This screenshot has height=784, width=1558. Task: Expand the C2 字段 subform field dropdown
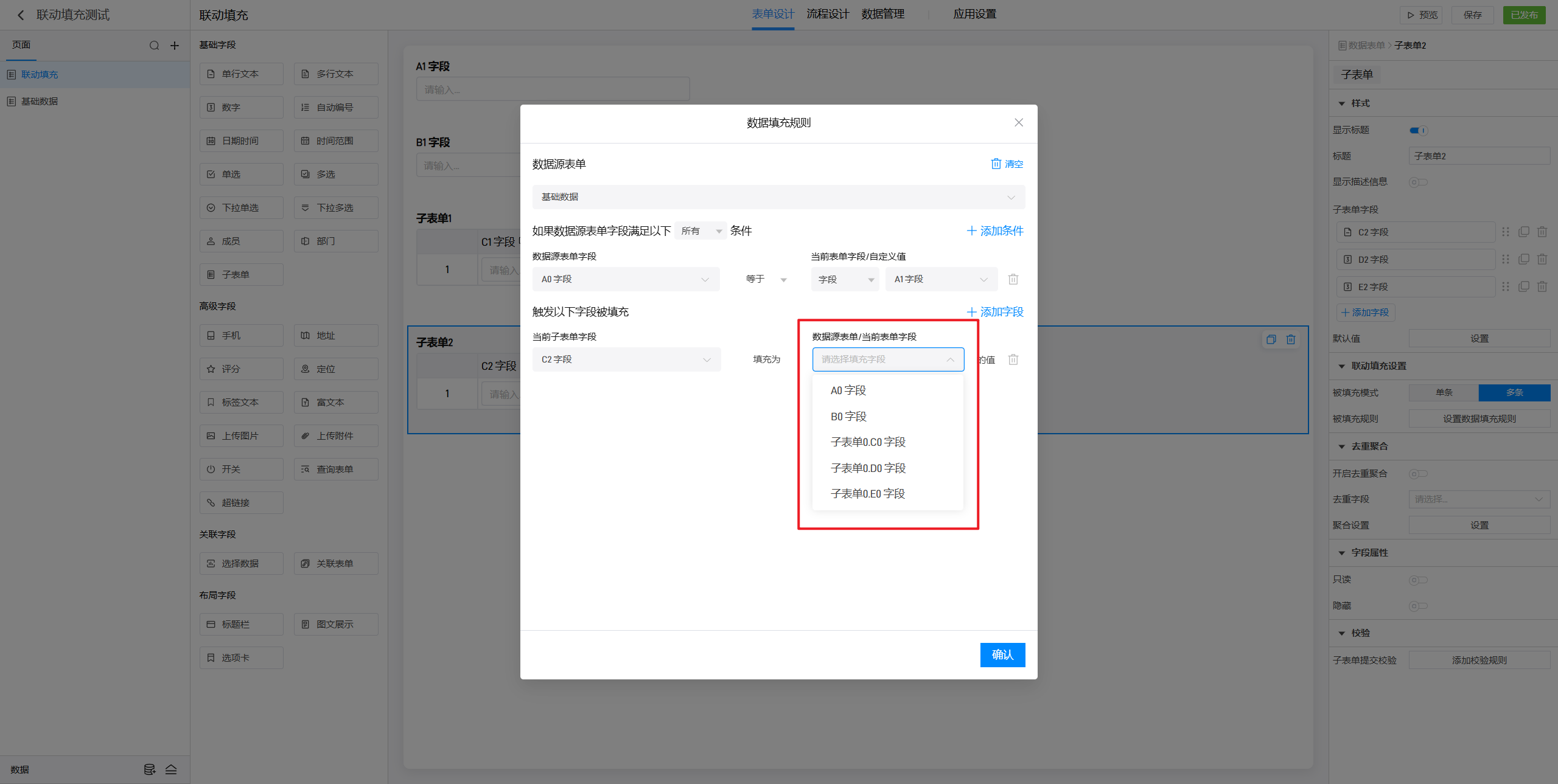(626, 359)
